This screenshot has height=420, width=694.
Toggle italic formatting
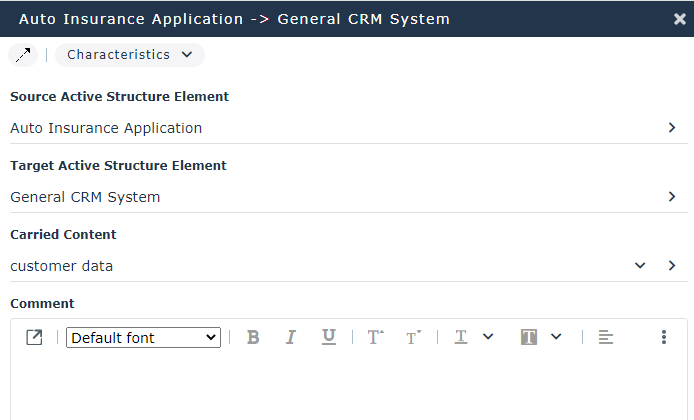tap(291, 338)
